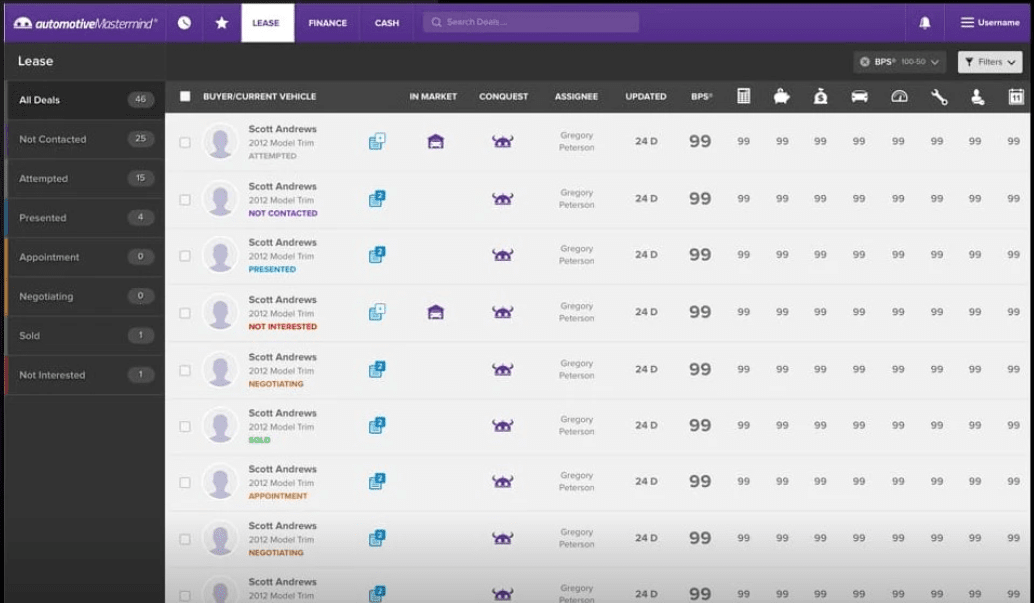Image resolution: width=1034 pixels, height=603 pixels.
Task: Open the BPS 100-50 dropdown
Action: 899,61
